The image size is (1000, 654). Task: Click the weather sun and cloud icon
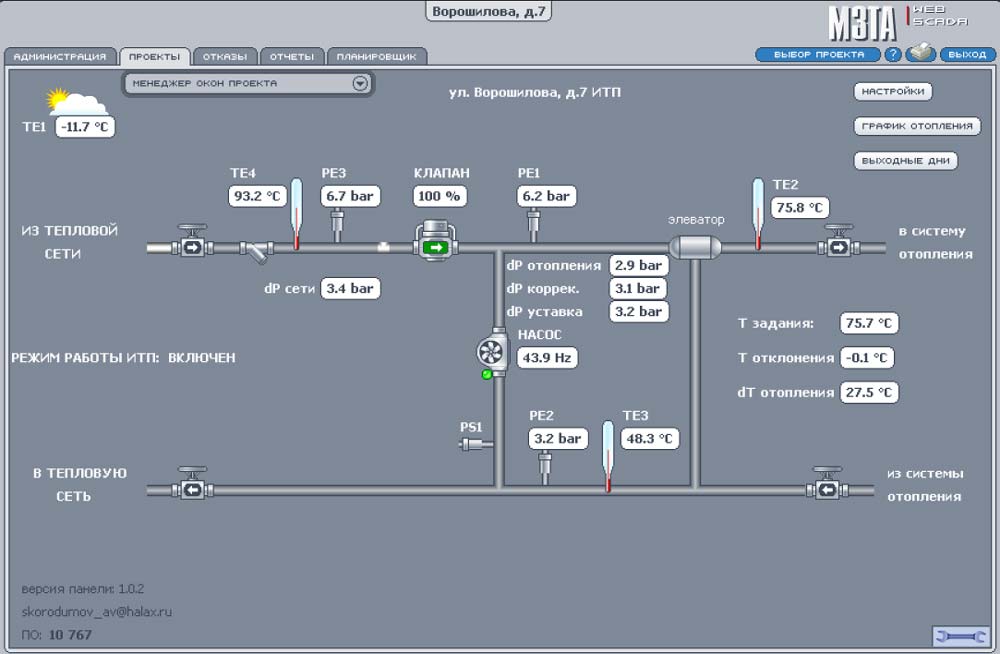tap(77, 101)
